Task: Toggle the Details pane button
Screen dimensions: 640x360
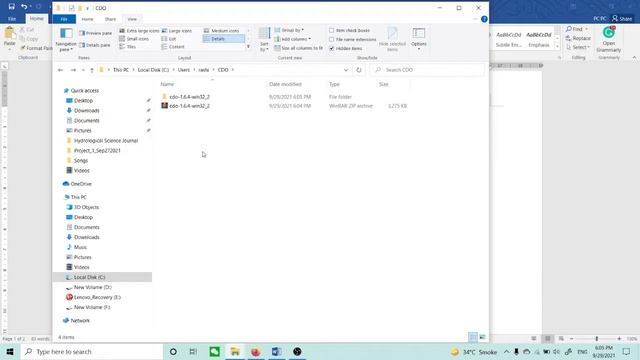Action: 95,45
